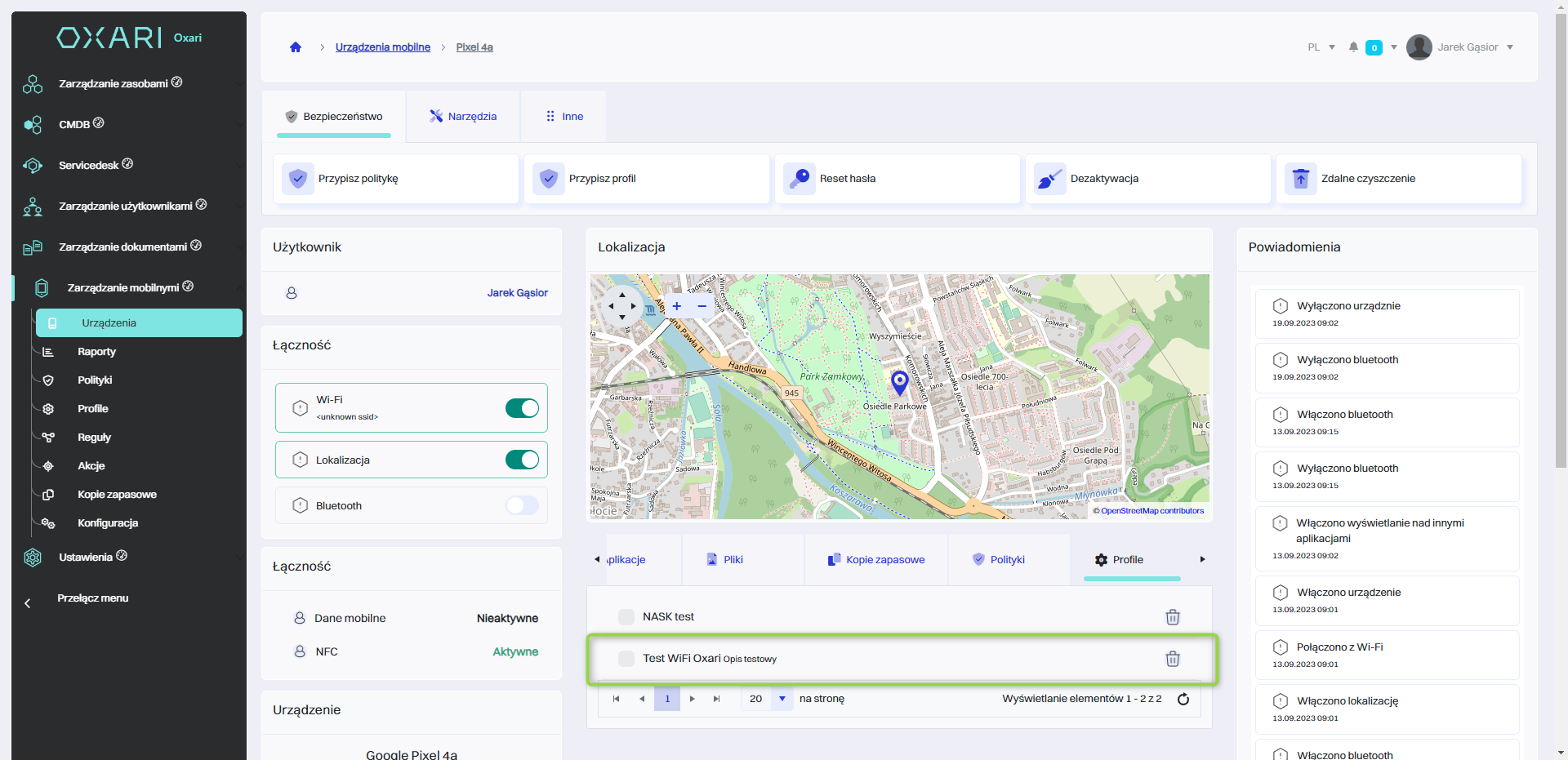Turn off the Wi-Fi toggle
1568x760 pixels.
[x=522, y=408]
